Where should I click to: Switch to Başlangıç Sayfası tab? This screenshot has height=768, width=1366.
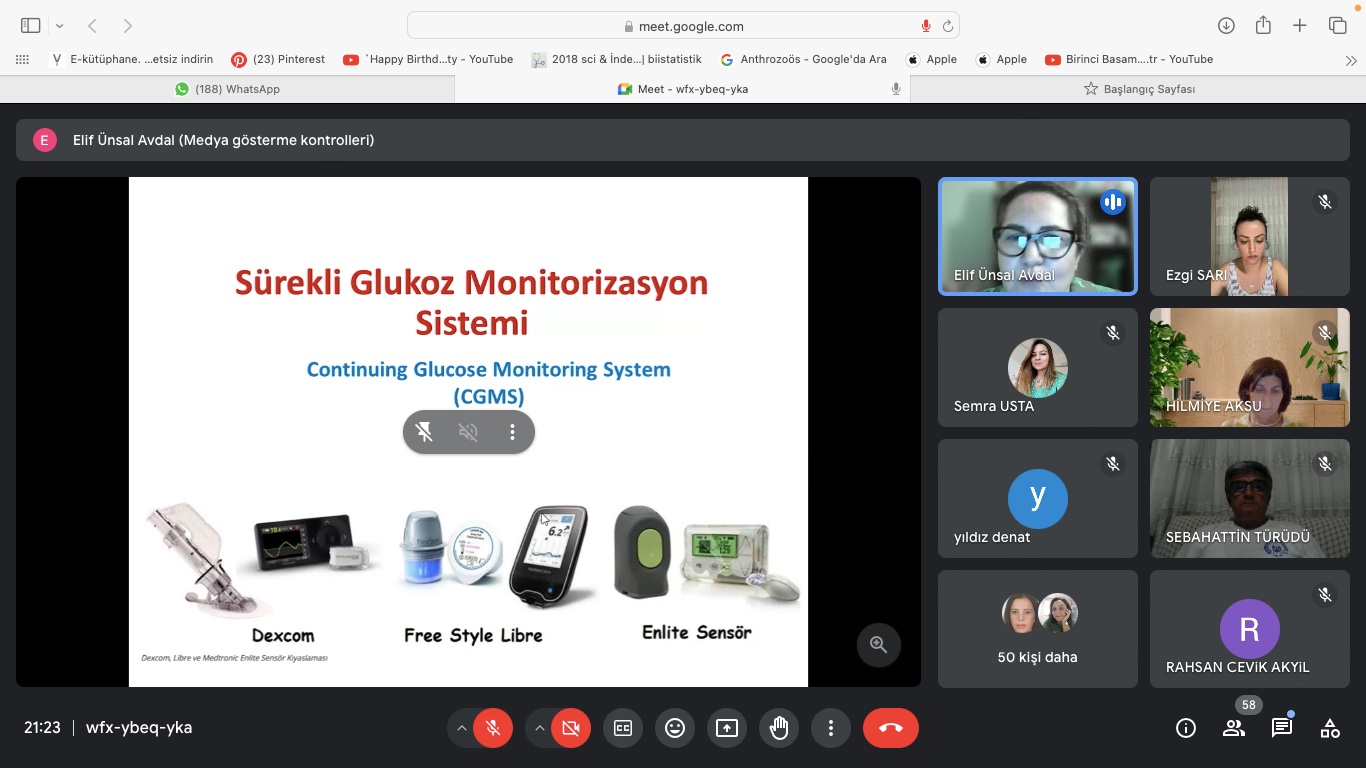[x=1139, y=89]
